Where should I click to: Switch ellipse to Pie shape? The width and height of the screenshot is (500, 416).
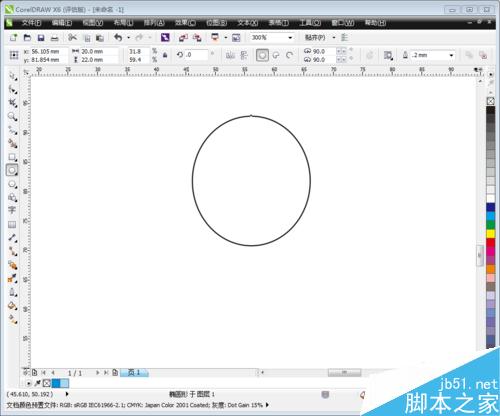point(276,55)
